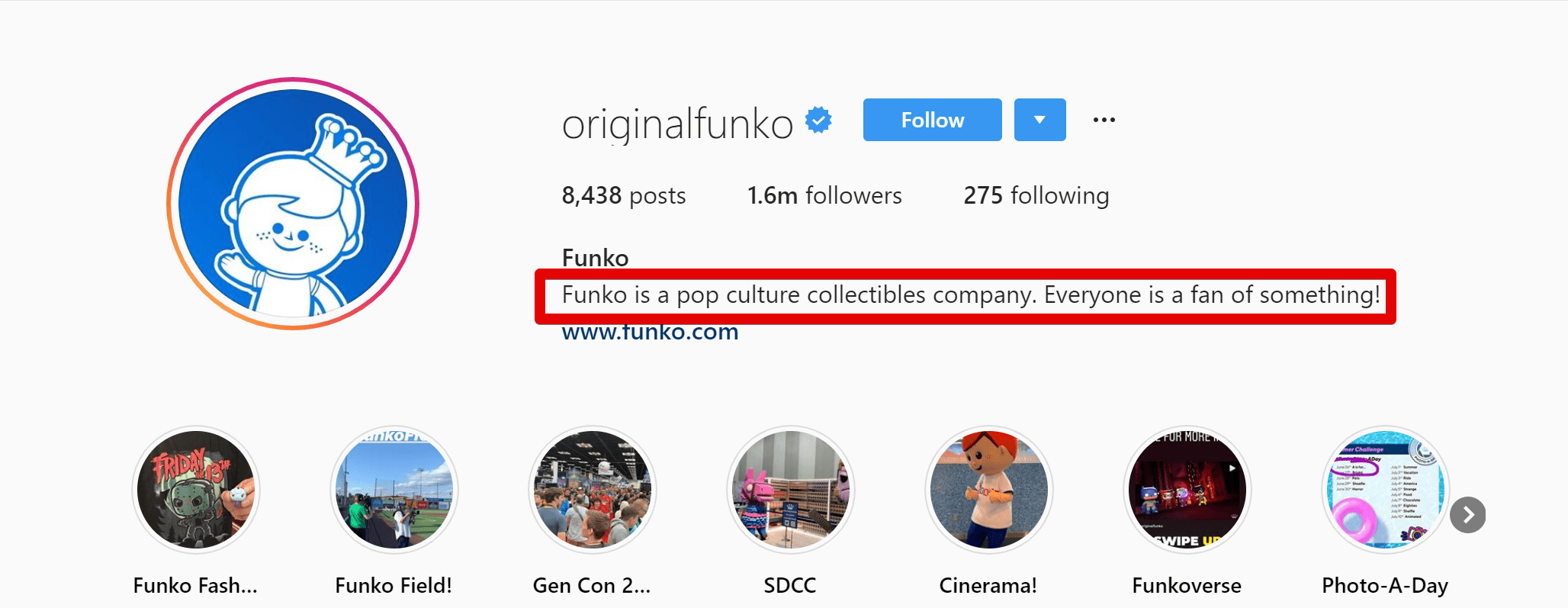View the SDCC story highlight

click(x=790, y=491)
